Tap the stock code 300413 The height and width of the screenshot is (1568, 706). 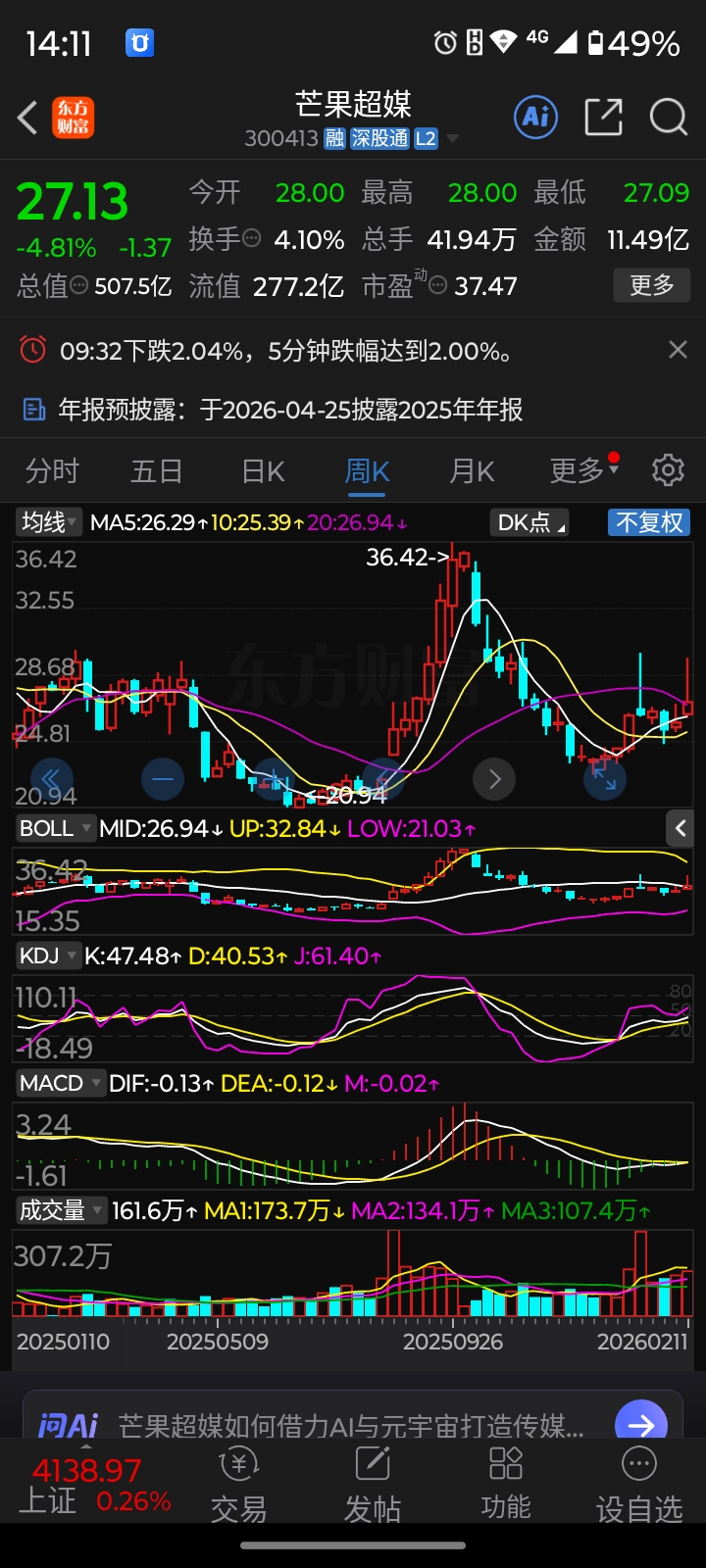click(x=281, y=139)
